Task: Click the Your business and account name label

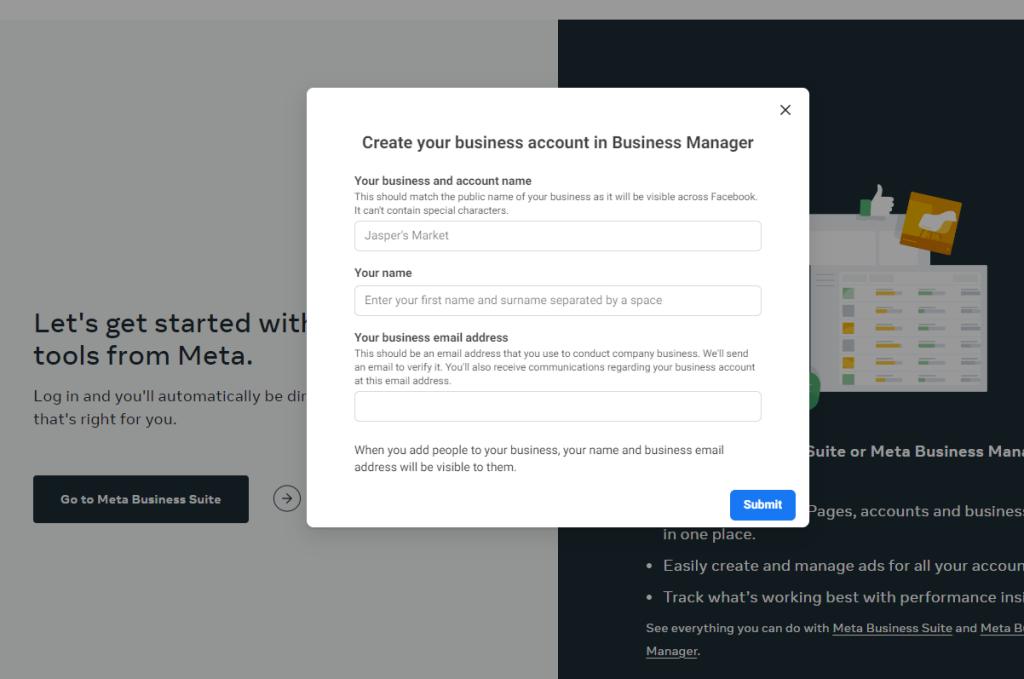Action: tap(443, 181)
